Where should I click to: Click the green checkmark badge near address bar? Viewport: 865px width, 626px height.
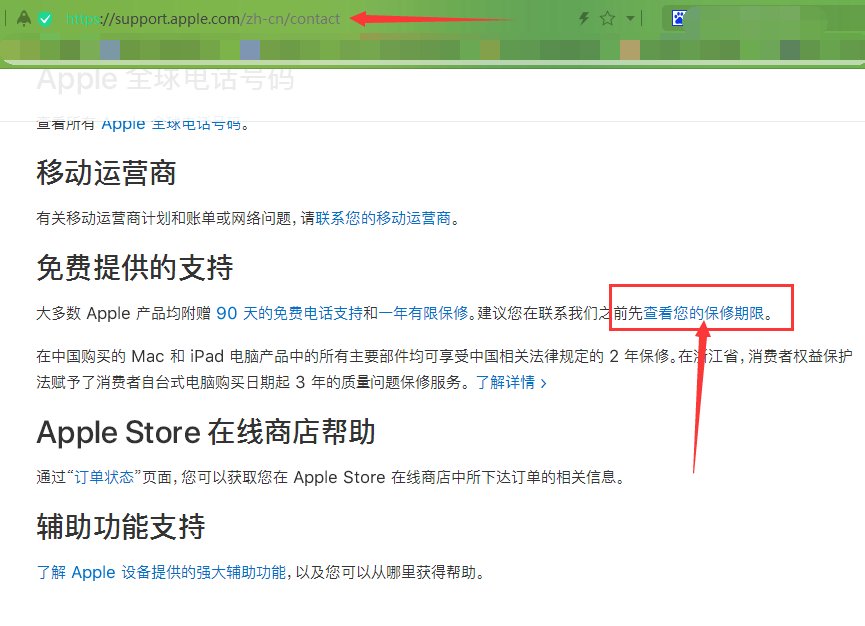coord(45,17)
